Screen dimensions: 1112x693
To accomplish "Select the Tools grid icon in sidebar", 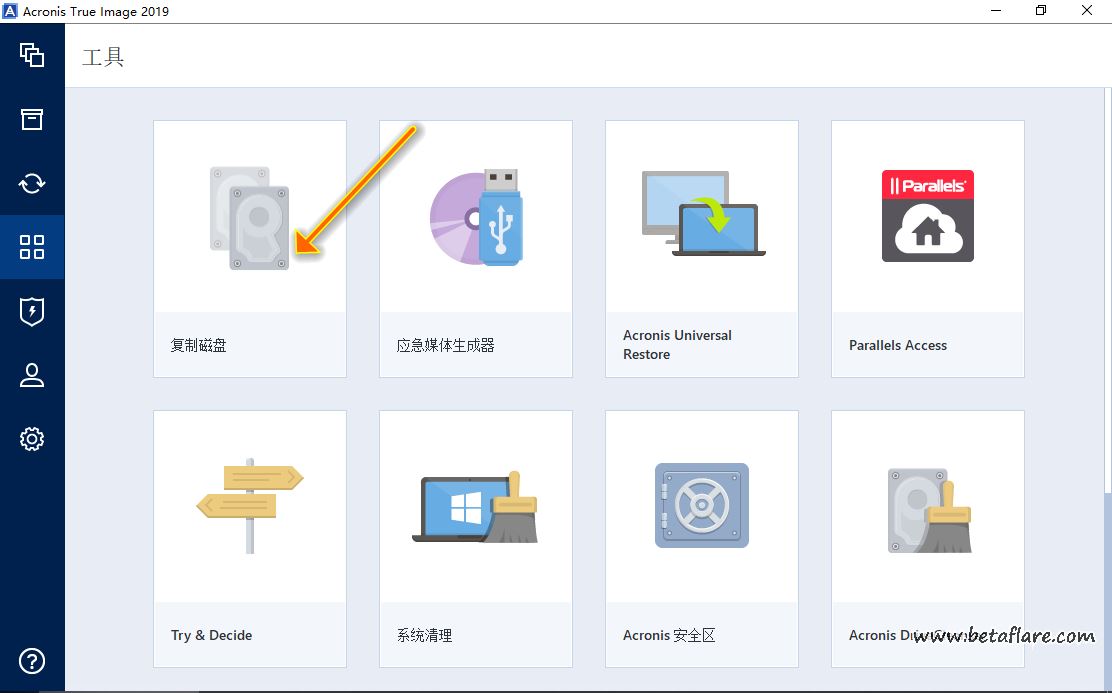I will point(32,247).
